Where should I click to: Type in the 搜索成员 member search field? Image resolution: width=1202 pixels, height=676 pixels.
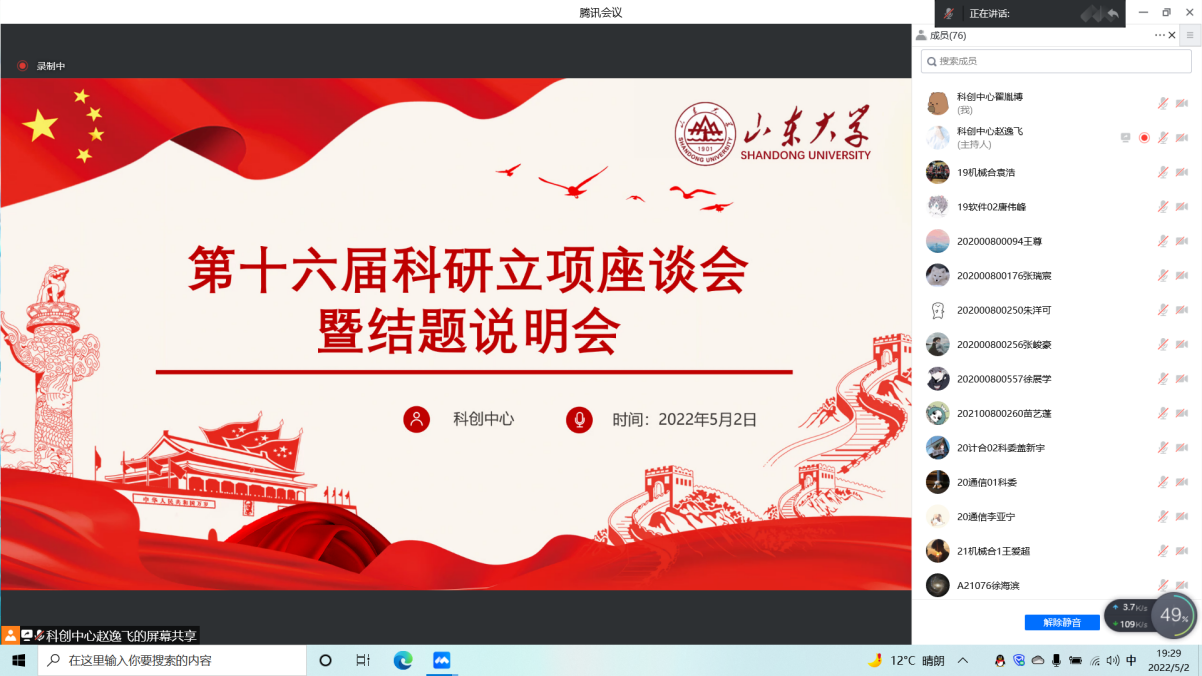pos(1056,61)
